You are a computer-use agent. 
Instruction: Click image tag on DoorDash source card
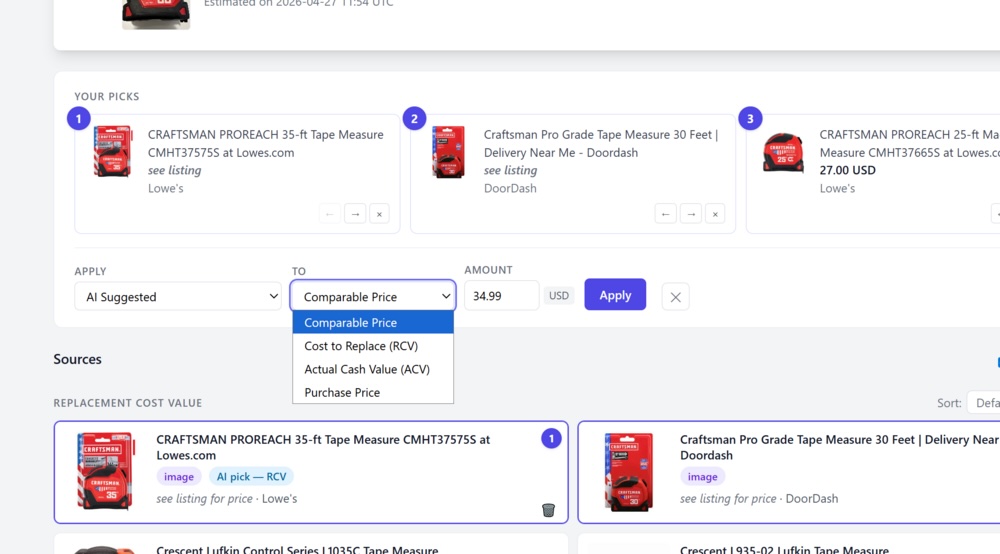coord(702,477)
